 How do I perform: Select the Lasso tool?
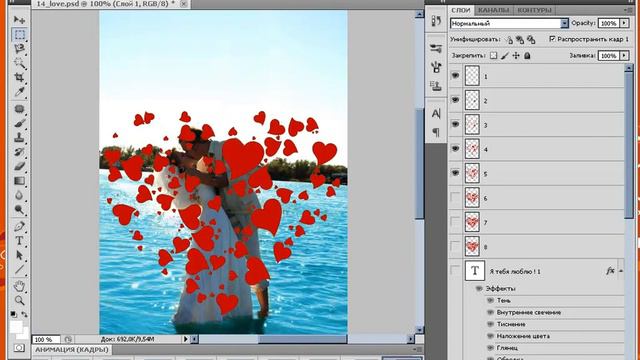(19, 49)
